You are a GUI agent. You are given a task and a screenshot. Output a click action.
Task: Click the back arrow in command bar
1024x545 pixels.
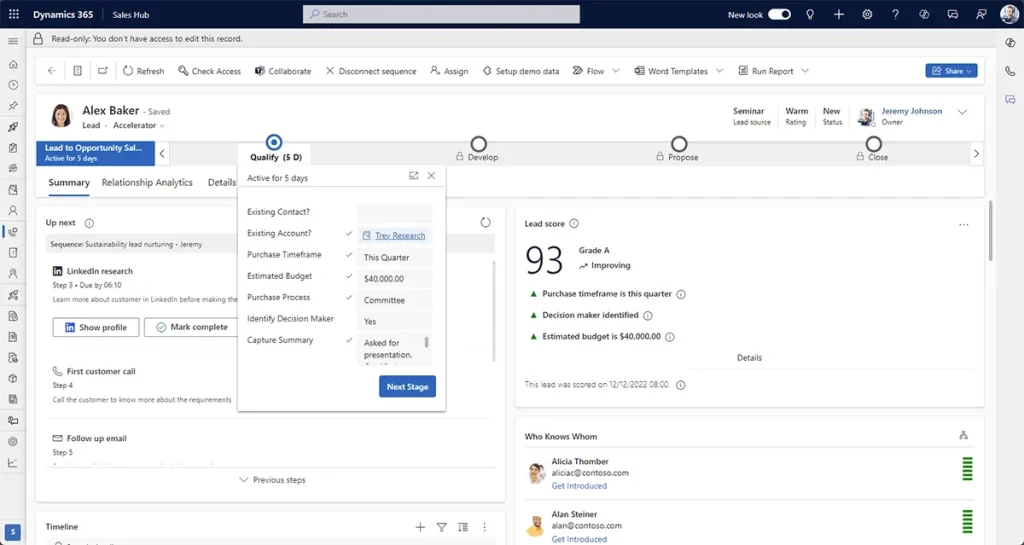coord(52,70)
